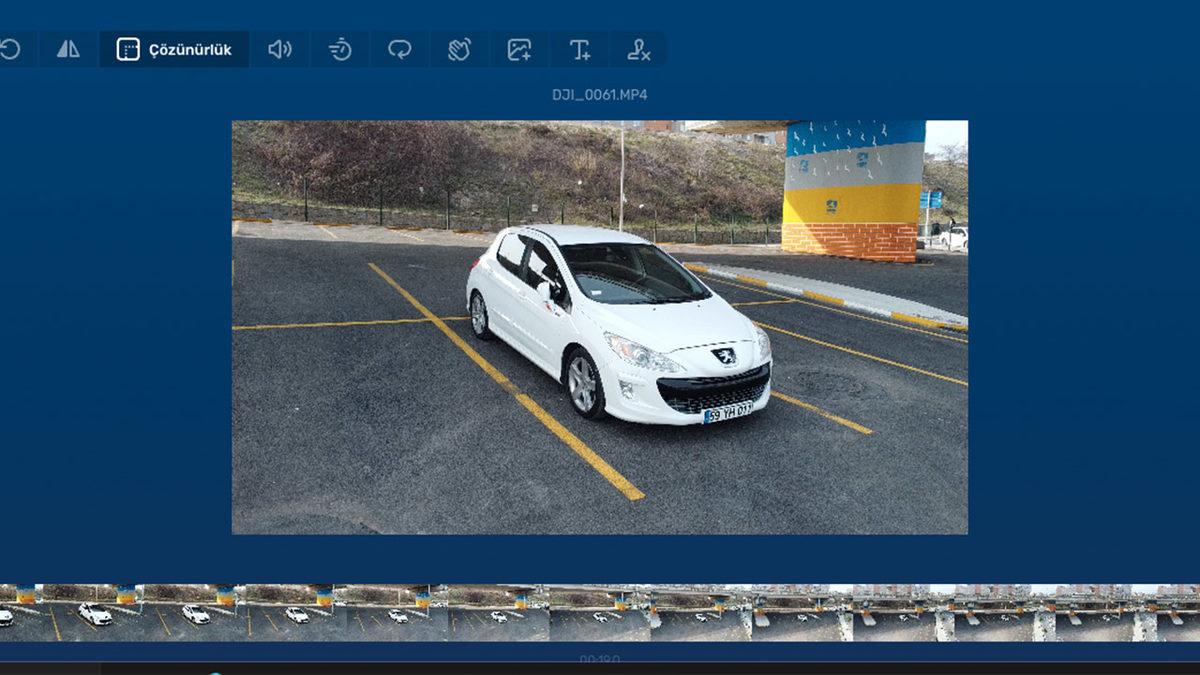1200x675 pixels.
Task: Click the DJI_0061.MP4 file name label
Action: 600,95
